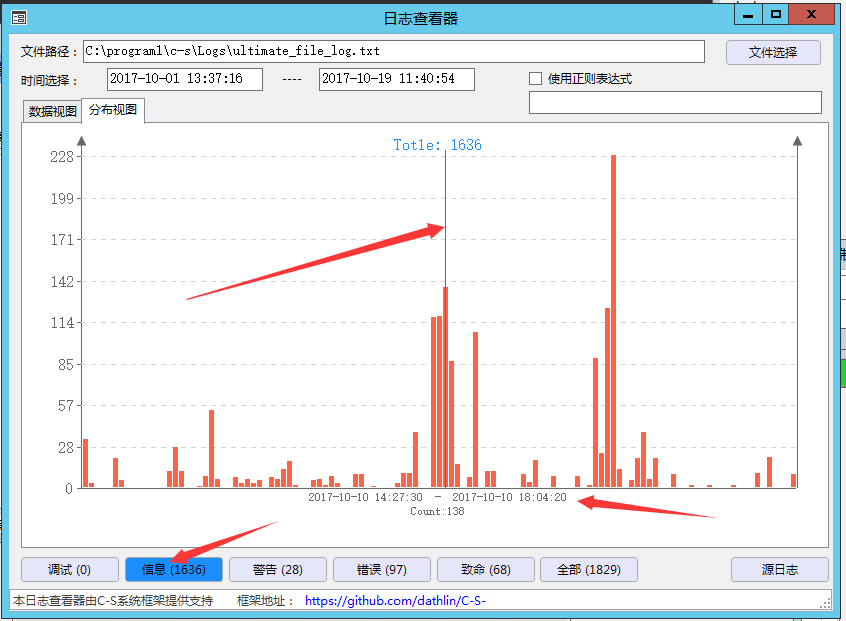The image size is (846, 621).
Task: Maximize the 日志查看器 window
Action: 776,15
